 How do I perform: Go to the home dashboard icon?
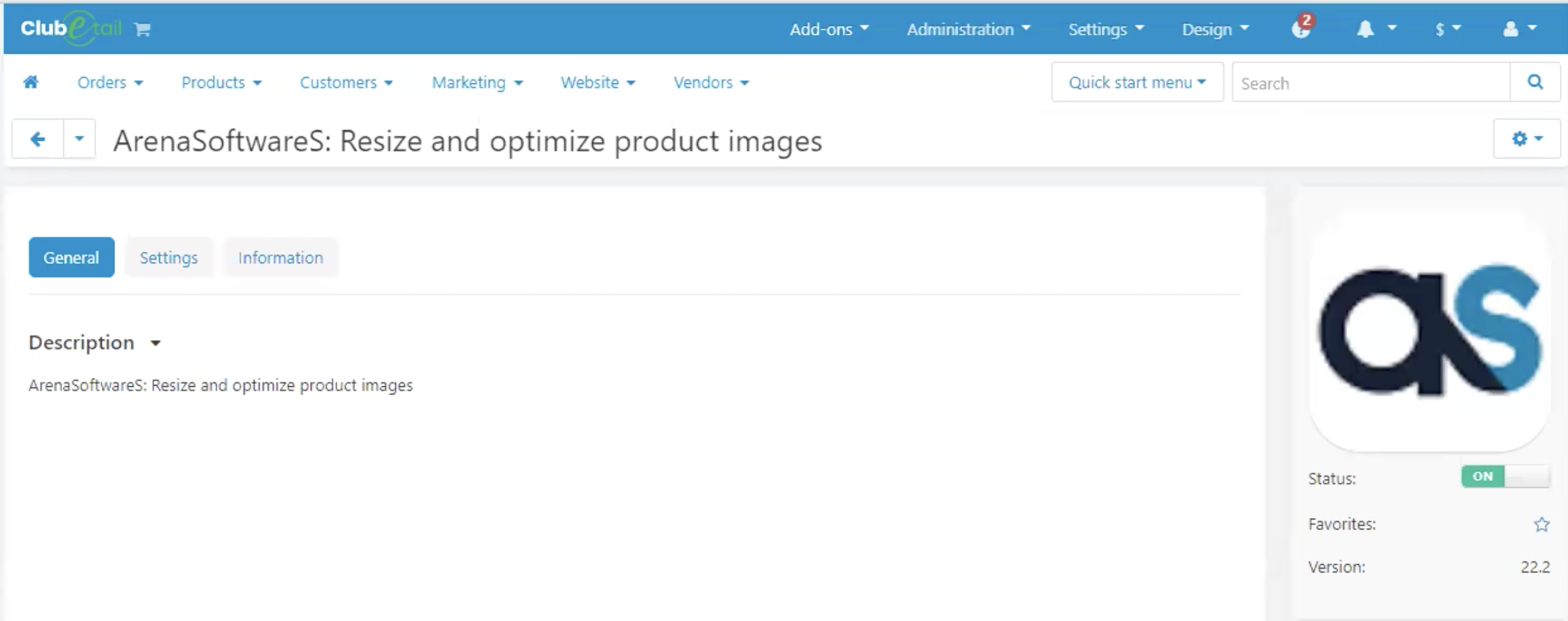click(x=31, y=82)
